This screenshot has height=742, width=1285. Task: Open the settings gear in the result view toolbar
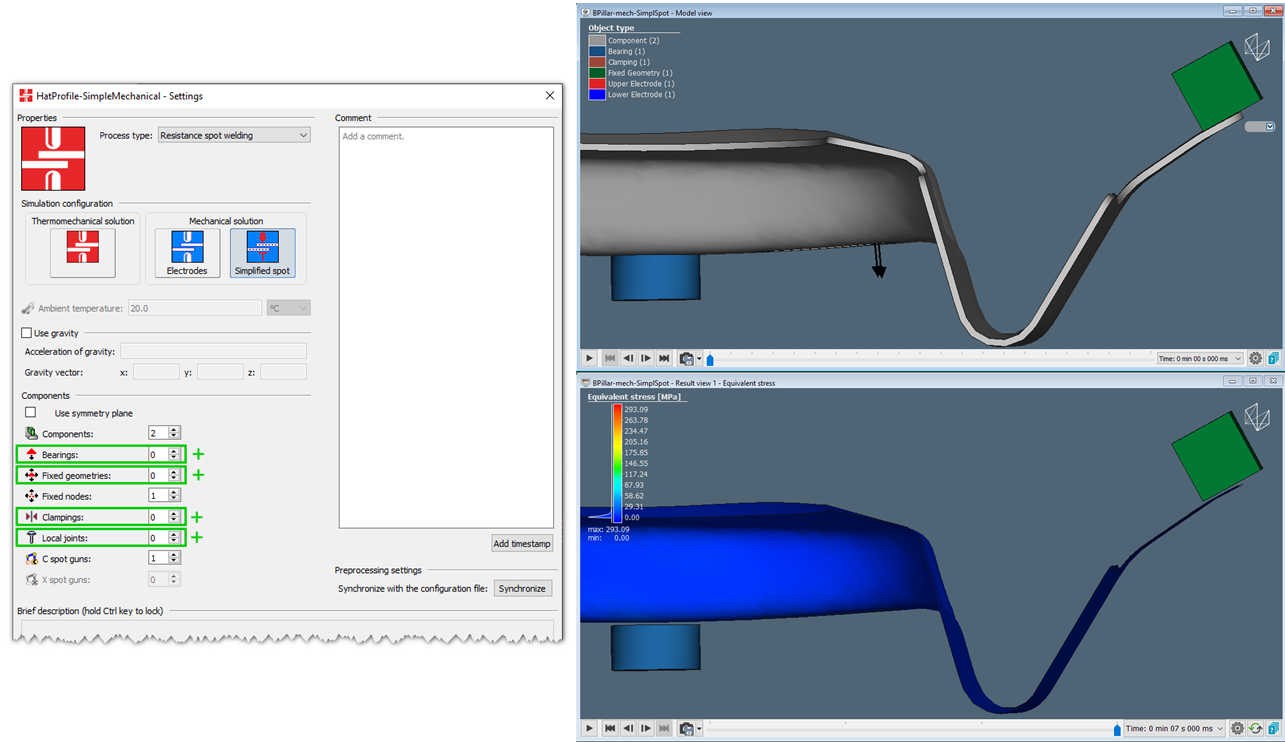click(x=1237, y=728)
